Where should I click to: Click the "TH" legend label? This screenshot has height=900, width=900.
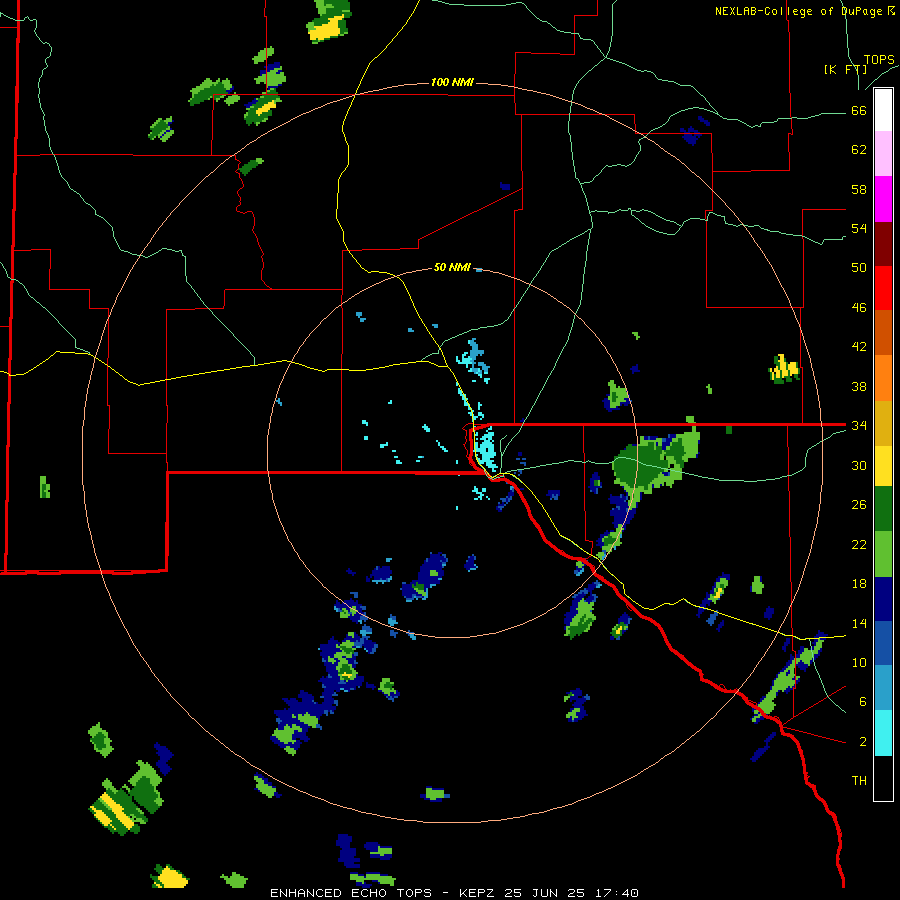[859, 780]
